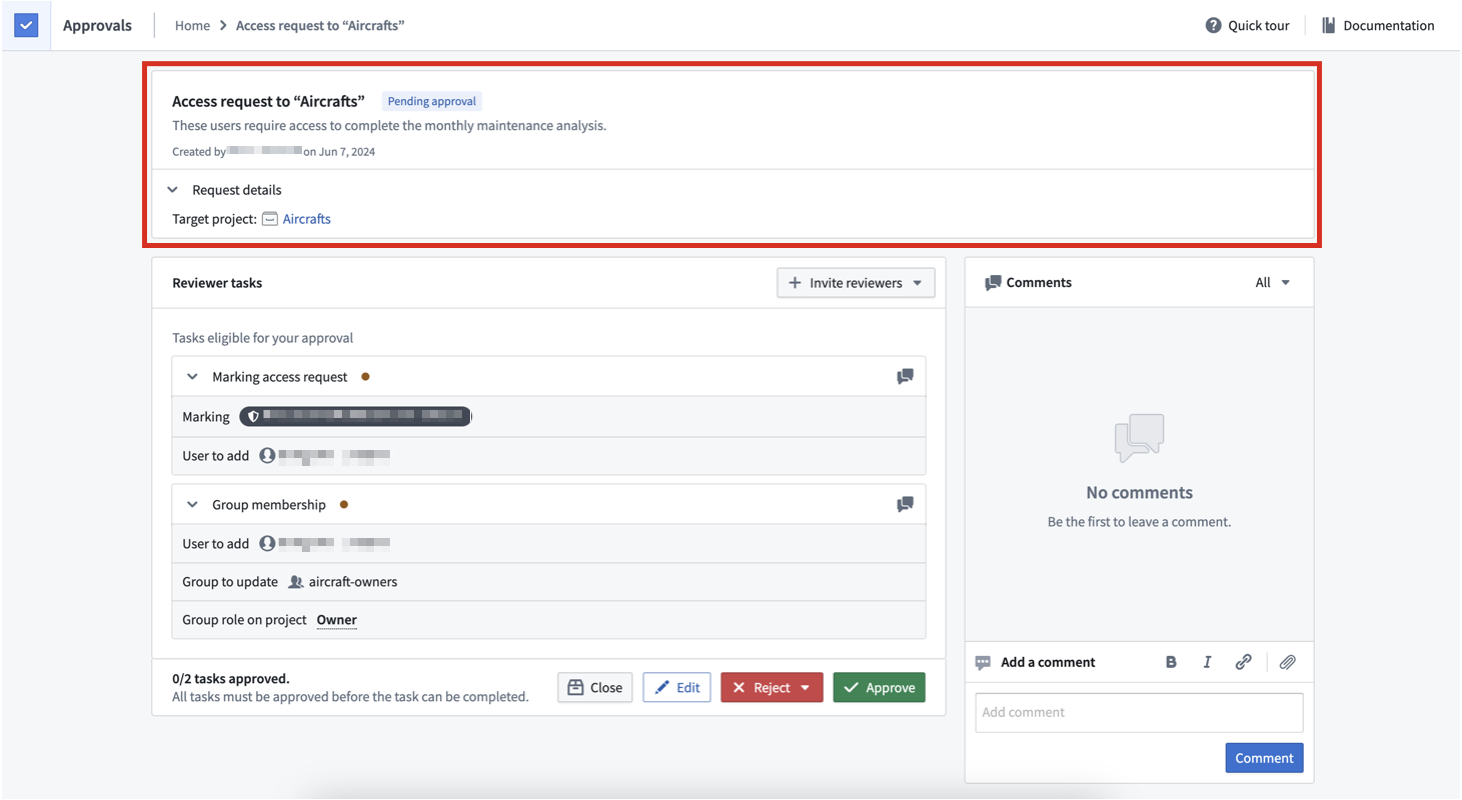
Task: Click the Approvals app checkmark icon
Action: pyautogui.click(x=26, y=25)
